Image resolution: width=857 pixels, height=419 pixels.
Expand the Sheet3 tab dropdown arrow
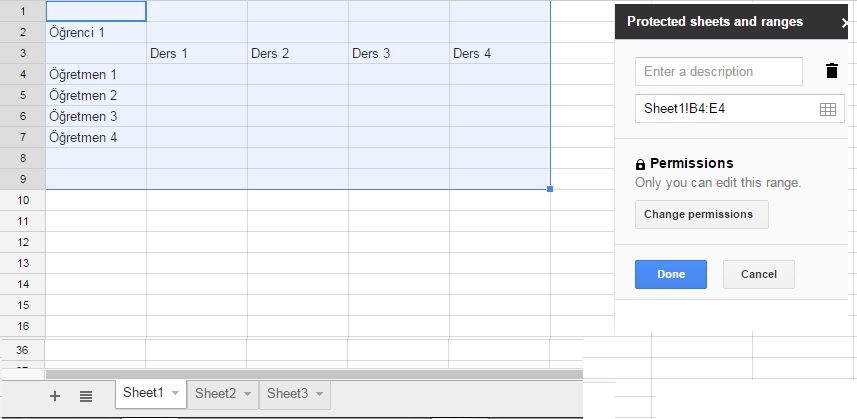tap(319, 394)
